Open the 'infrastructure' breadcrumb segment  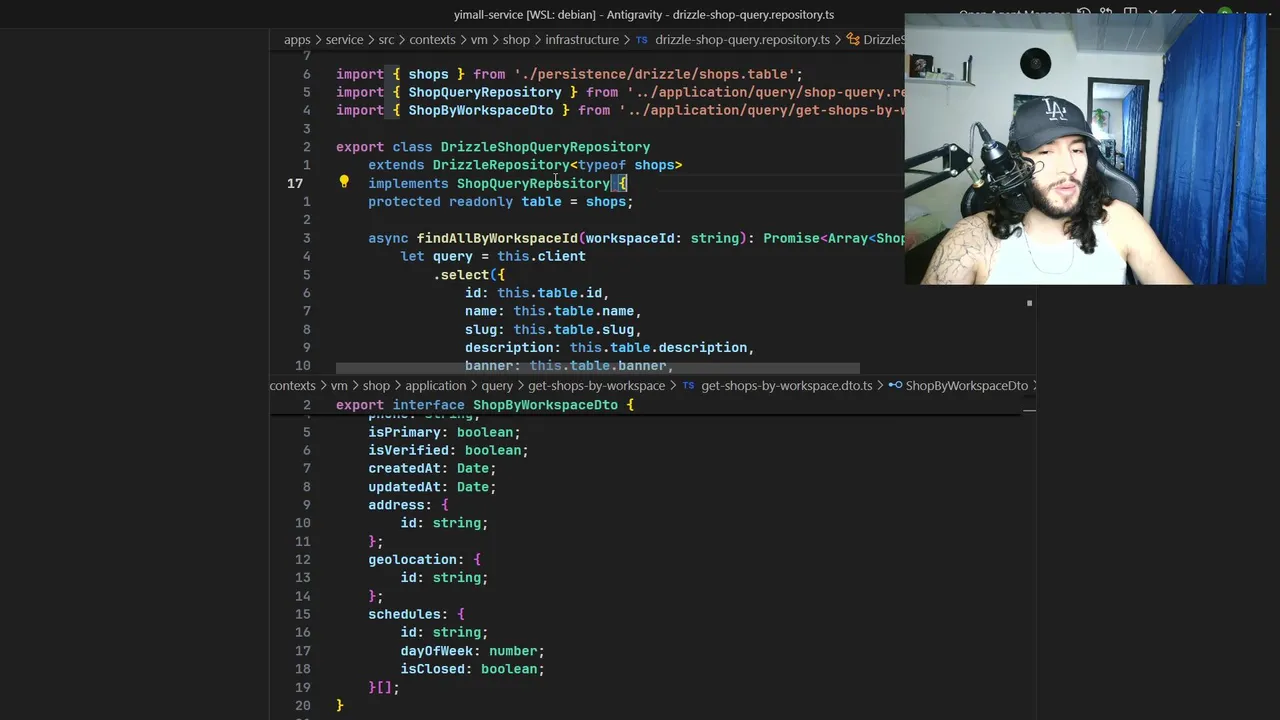coord(582,40)
